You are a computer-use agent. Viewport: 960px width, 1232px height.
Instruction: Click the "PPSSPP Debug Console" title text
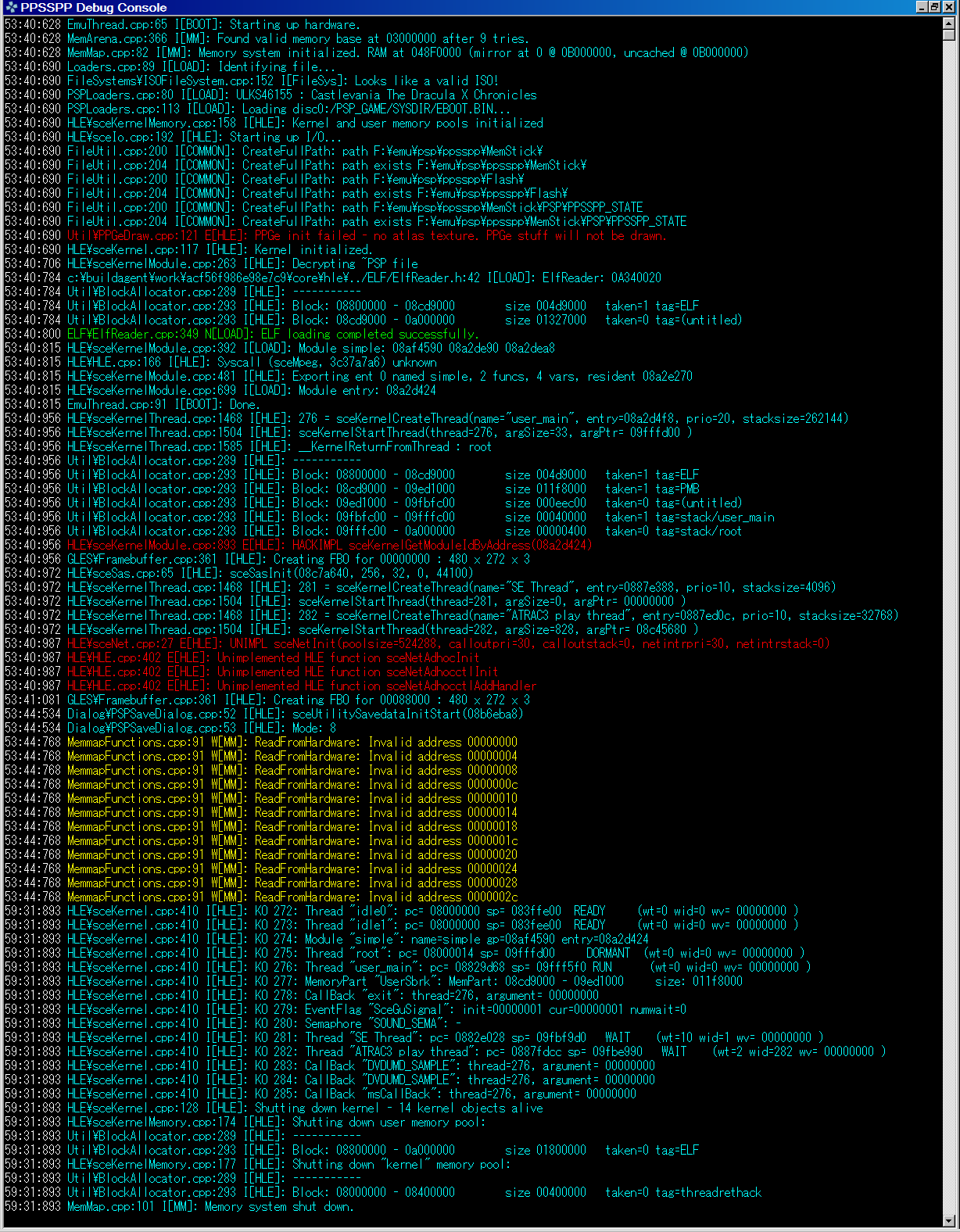point(94,7)
